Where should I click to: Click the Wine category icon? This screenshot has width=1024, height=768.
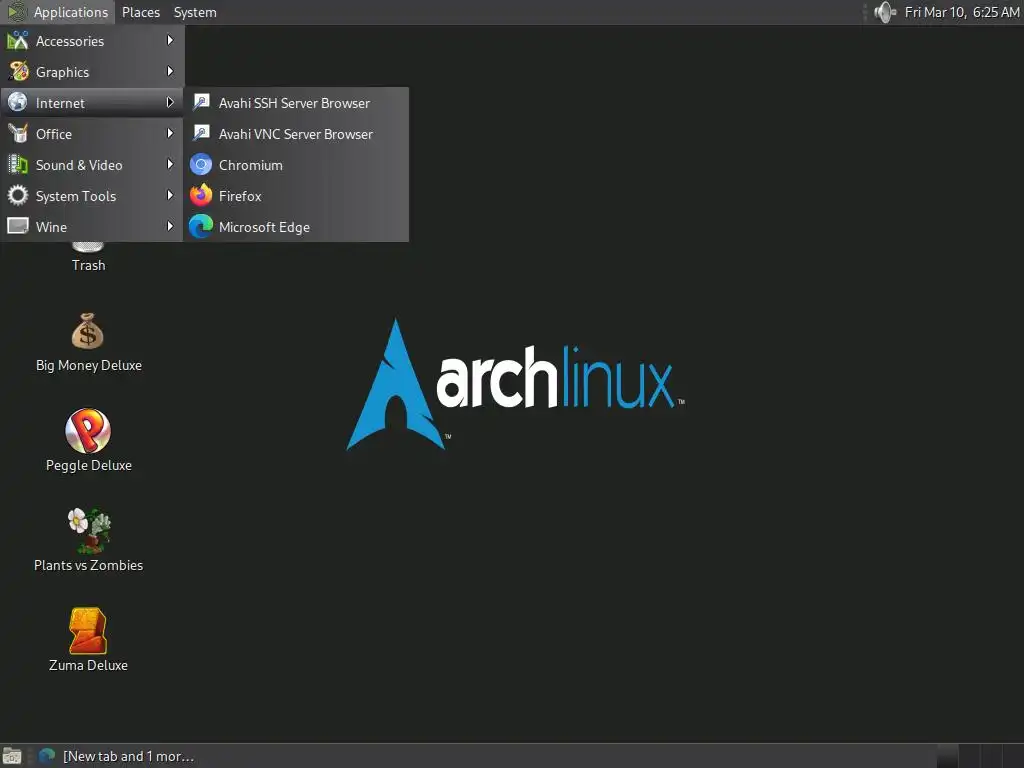click(18, 227)
